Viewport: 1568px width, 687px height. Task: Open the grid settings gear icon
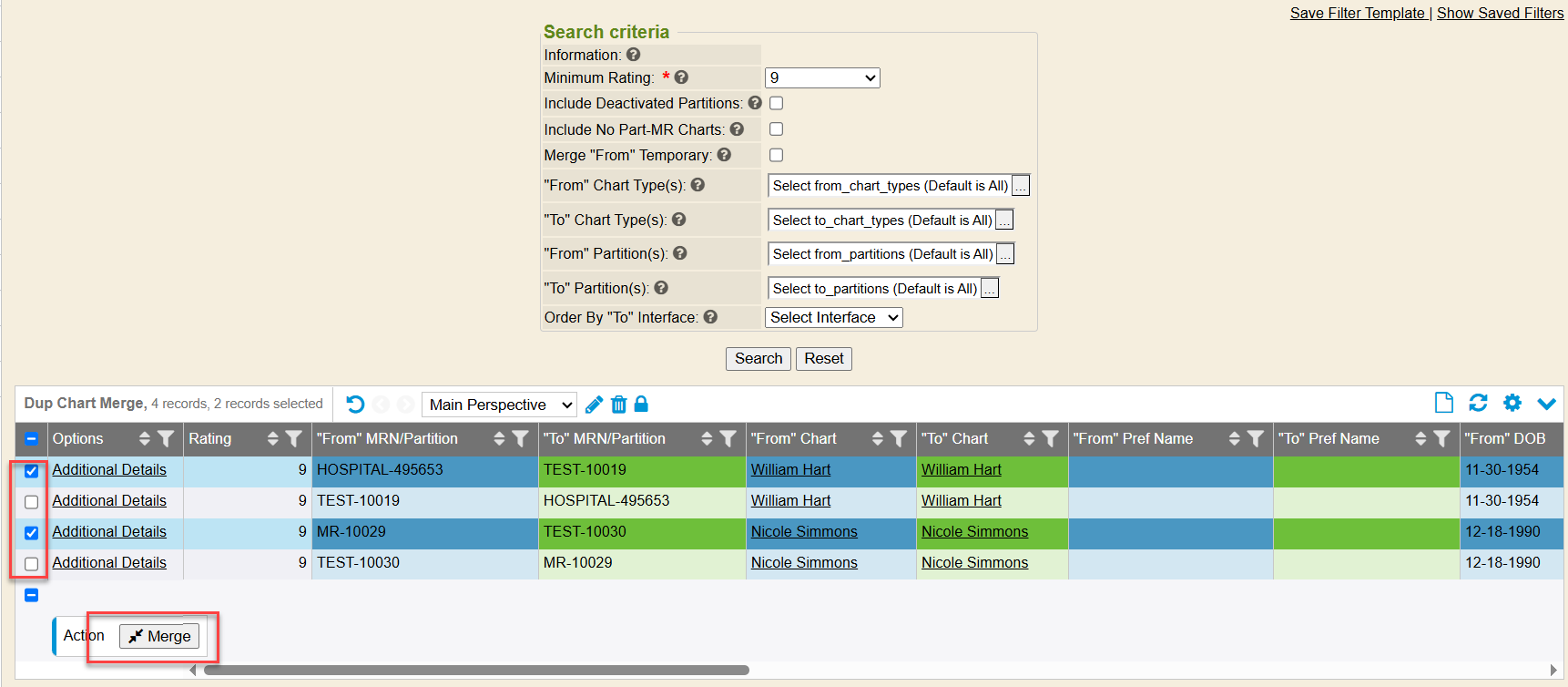tap(1512, 403)
